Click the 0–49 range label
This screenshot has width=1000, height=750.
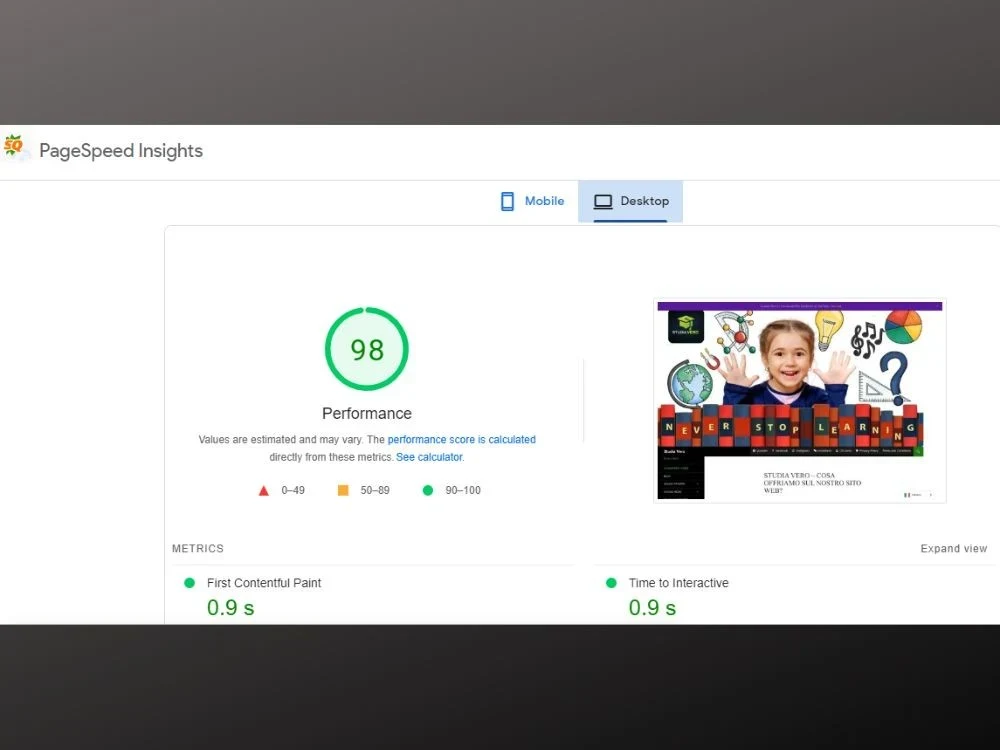[293, 490]
